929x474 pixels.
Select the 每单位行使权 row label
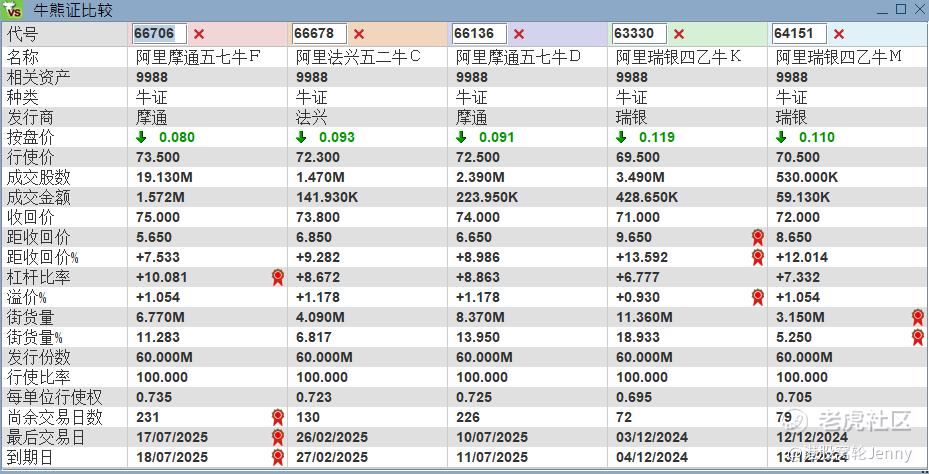pos(55,398)
